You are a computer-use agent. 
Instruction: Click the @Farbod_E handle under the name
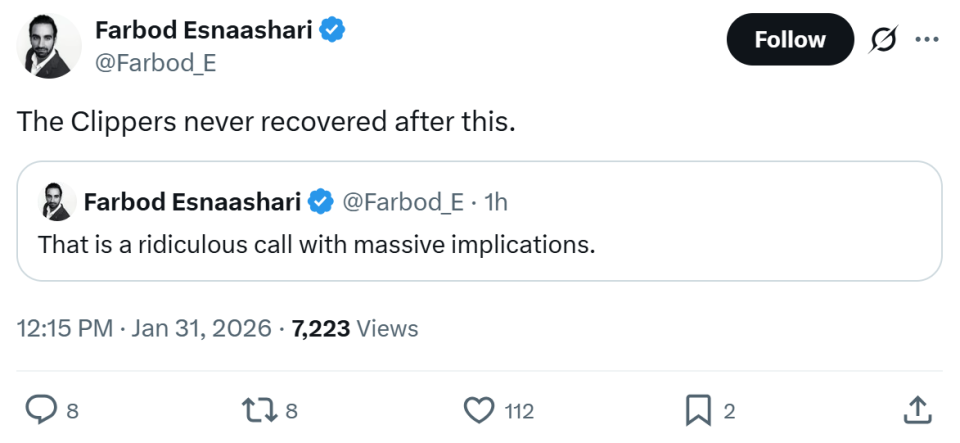(155, 63)
